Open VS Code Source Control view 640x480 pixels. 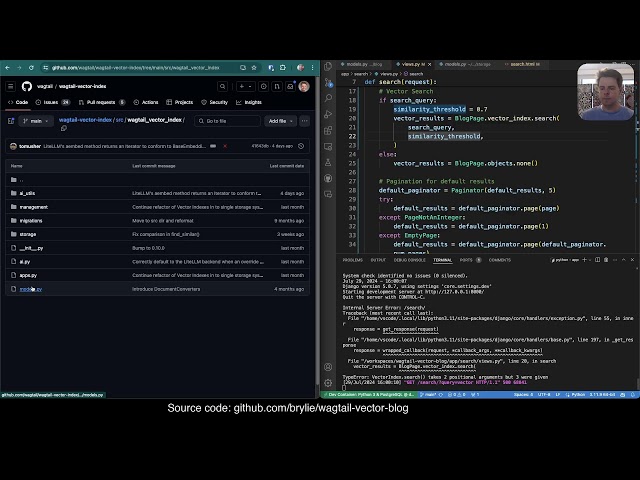(328, 82)
